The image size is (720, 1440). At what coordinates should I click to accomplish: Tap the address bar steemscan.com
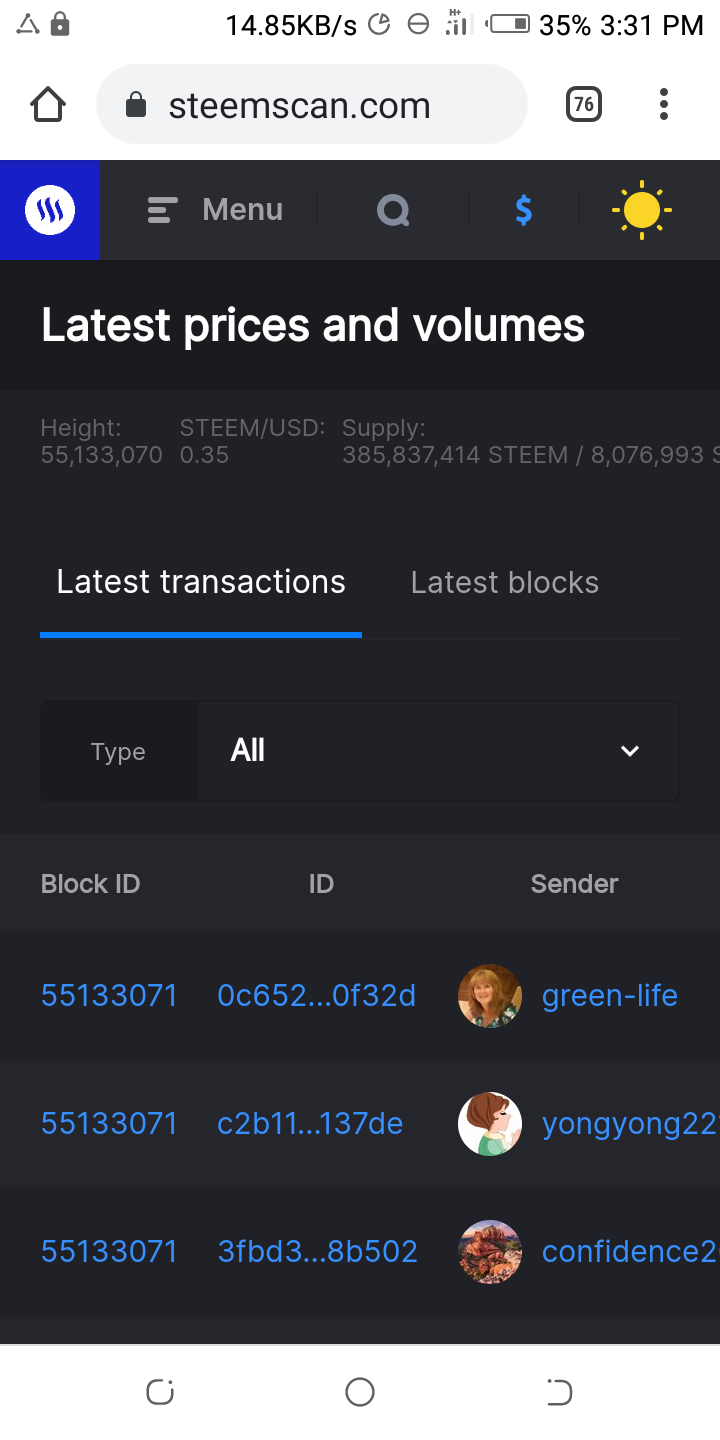pos(300,105)
